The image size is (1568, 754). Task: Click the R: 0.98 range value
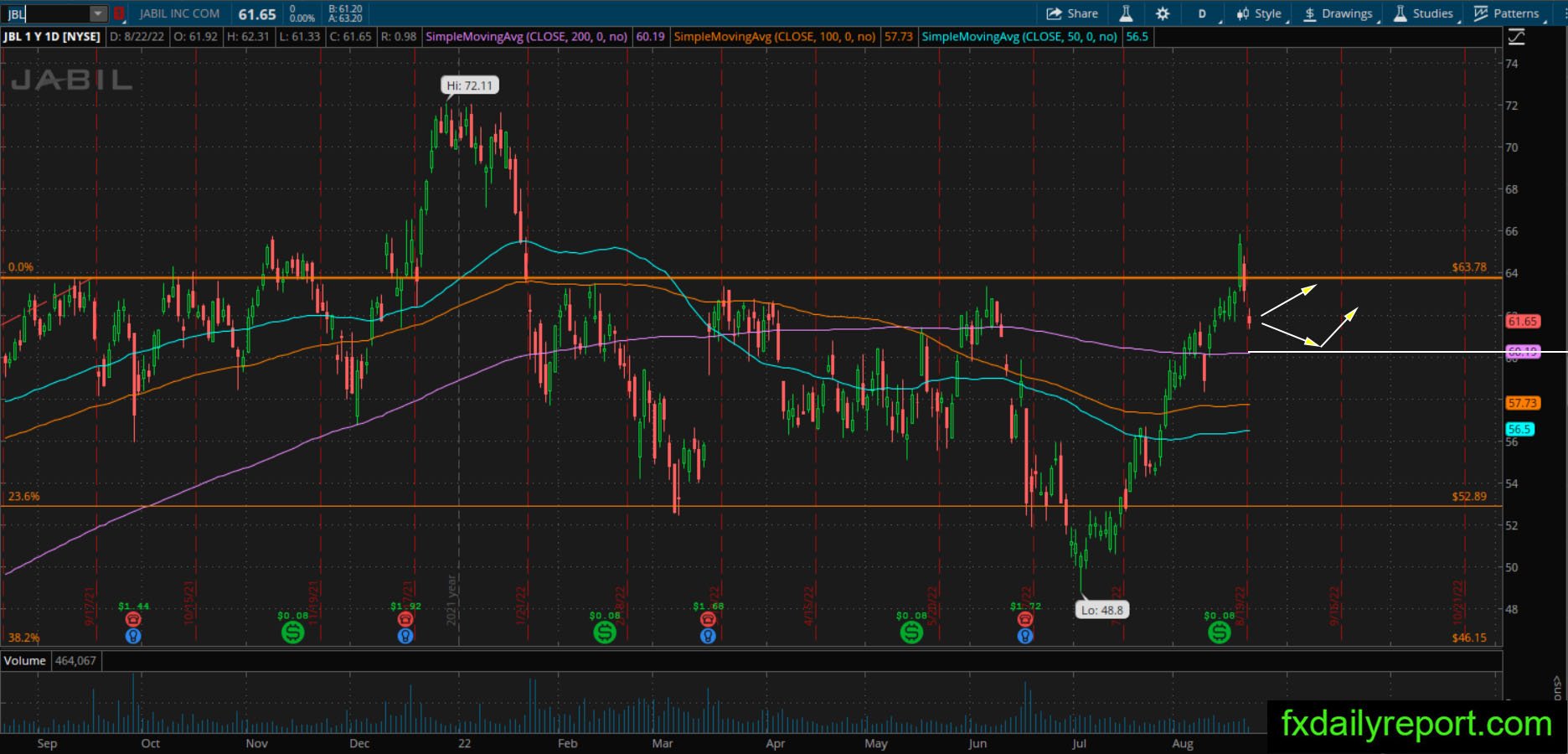(x=399, y=37)
